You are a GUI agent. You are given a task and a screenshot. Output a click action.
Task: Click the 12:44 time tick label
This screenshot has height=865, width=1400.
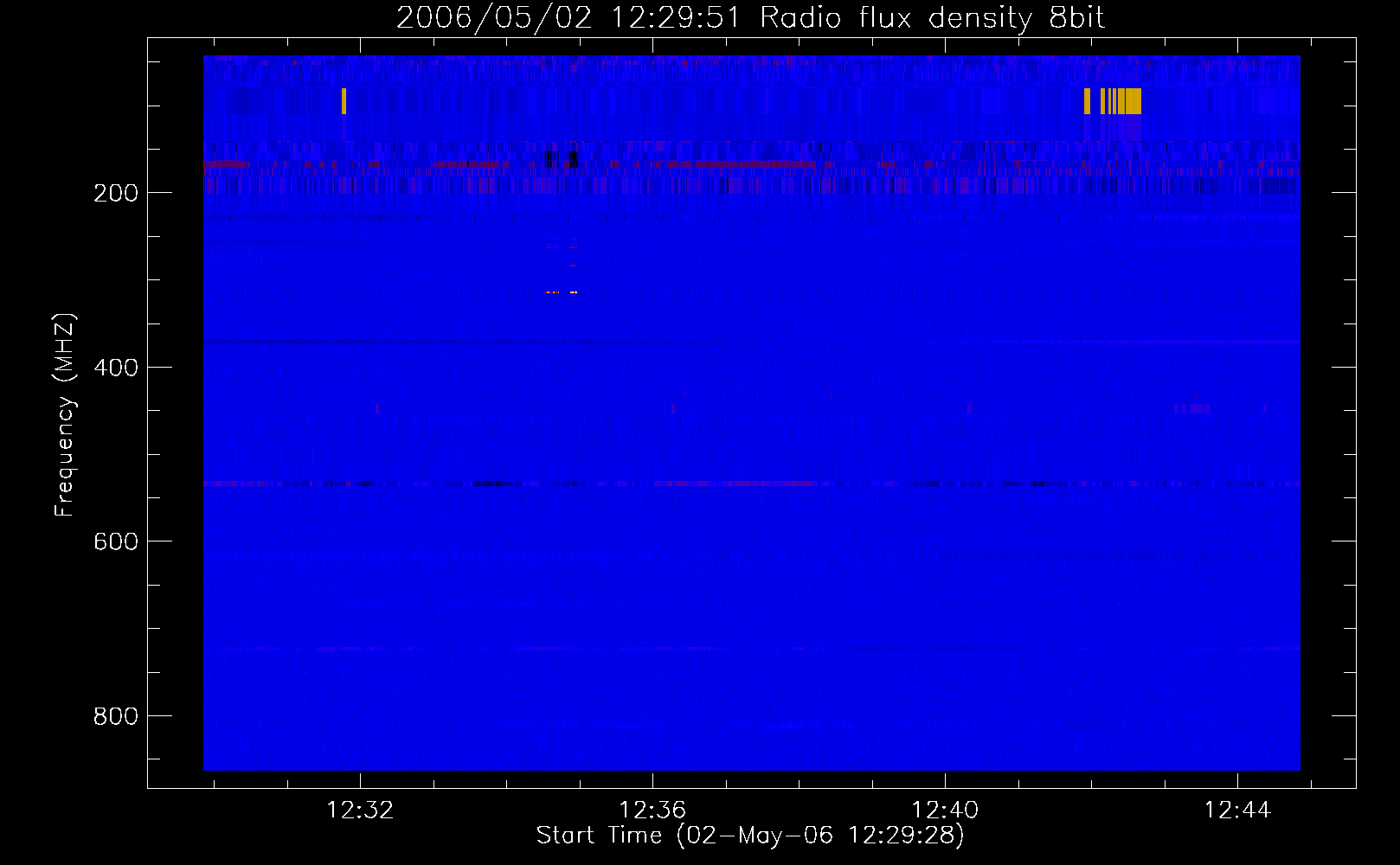tap(1237, 810)
